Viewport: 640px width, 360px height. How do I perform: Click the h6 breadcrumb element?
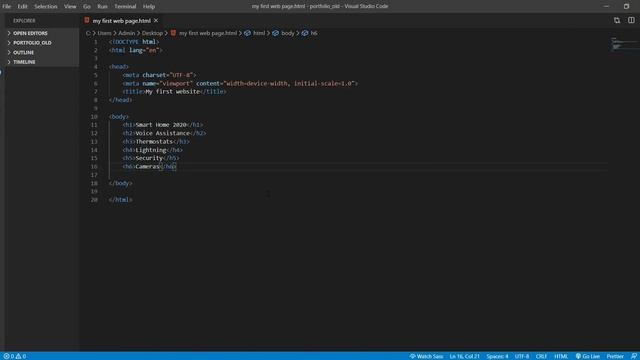point(313,33)
